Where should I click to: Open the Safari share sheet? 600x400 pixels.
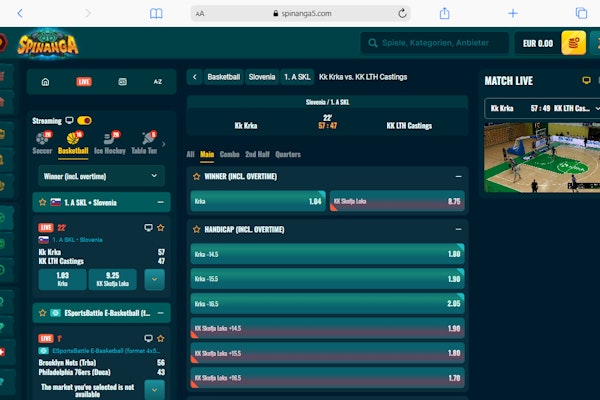pos(444,13)
